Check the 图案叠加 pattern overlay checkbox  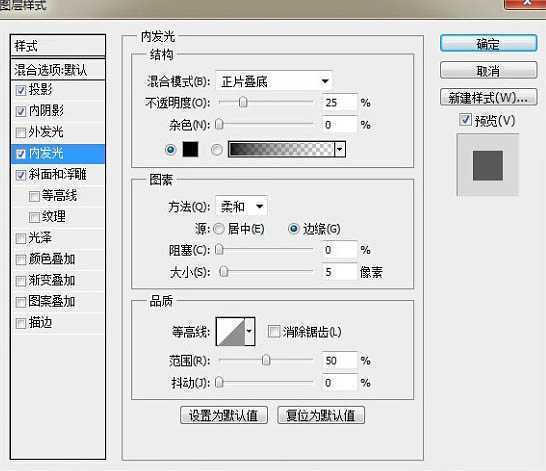(21, 302)
